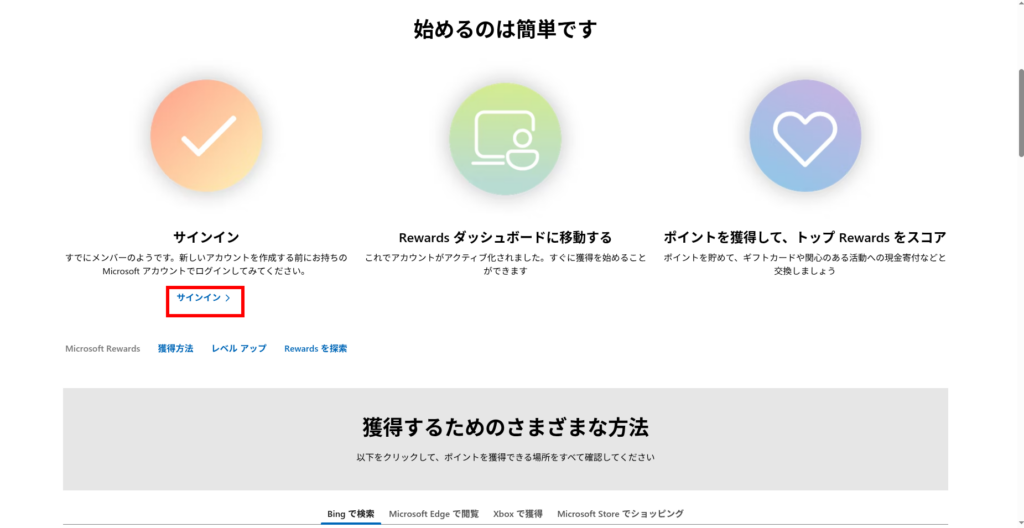Click the Rewards ダッシュボードに移動する heading
Screen dimensions: 1024x528
tap(505, 238)
